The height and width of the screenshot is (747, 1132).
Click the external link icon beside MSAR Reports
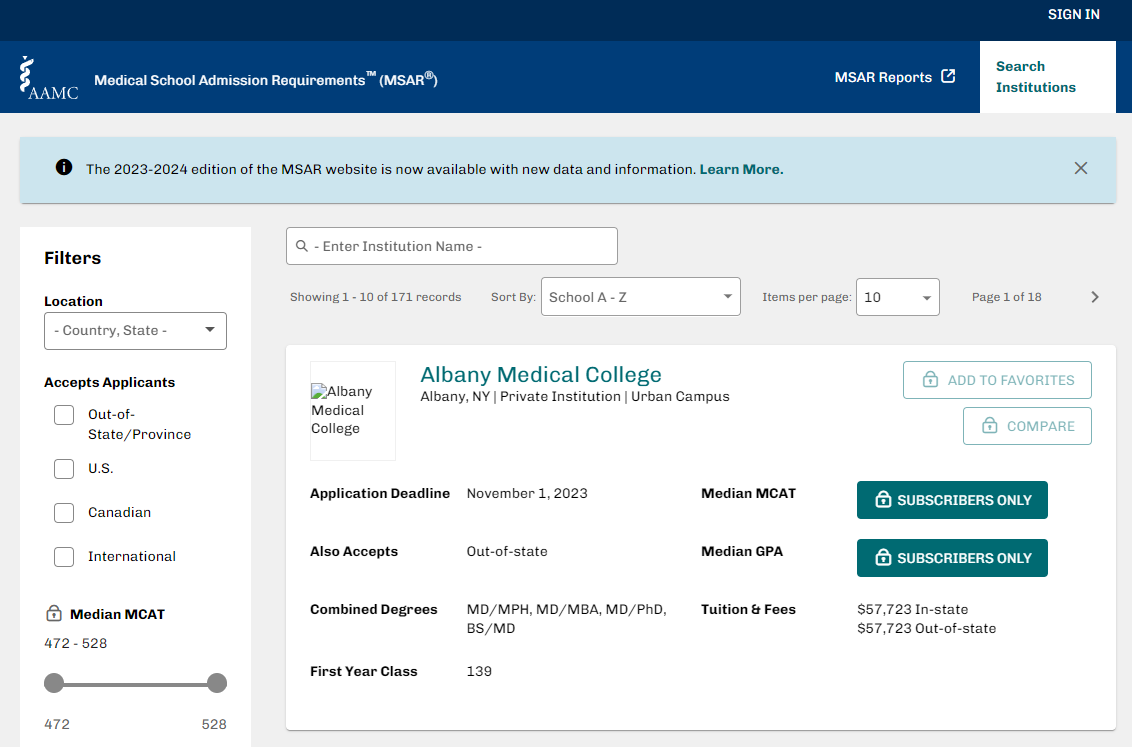949,77
